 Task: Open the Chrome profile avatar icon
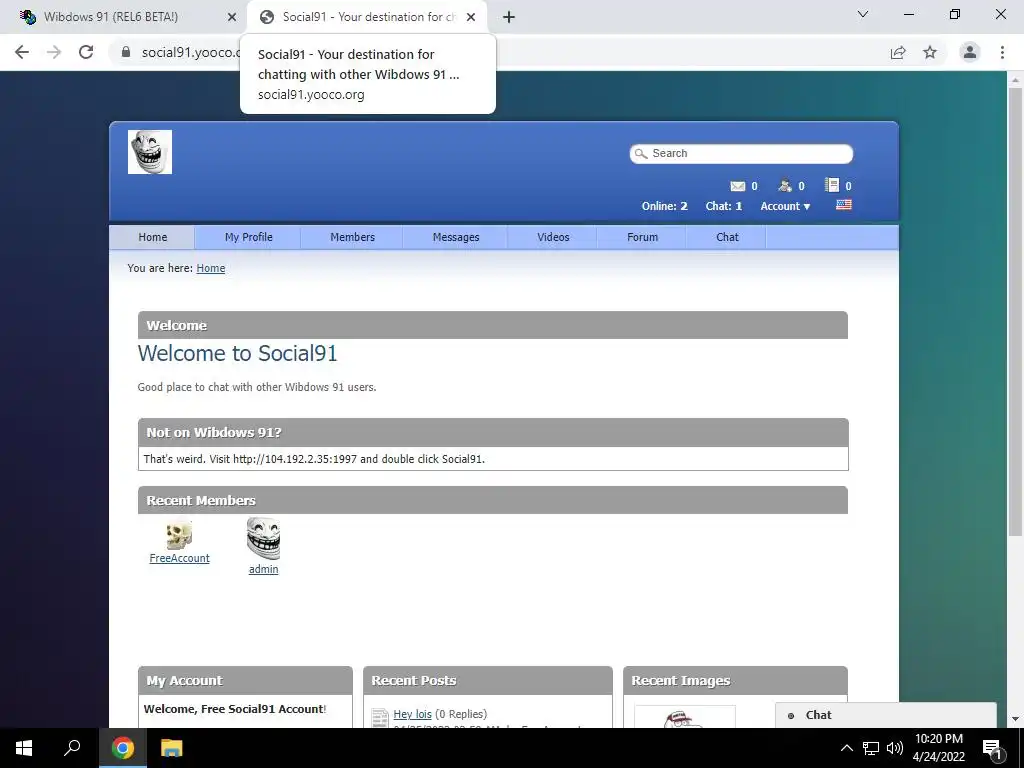click(x=970, y=52)
